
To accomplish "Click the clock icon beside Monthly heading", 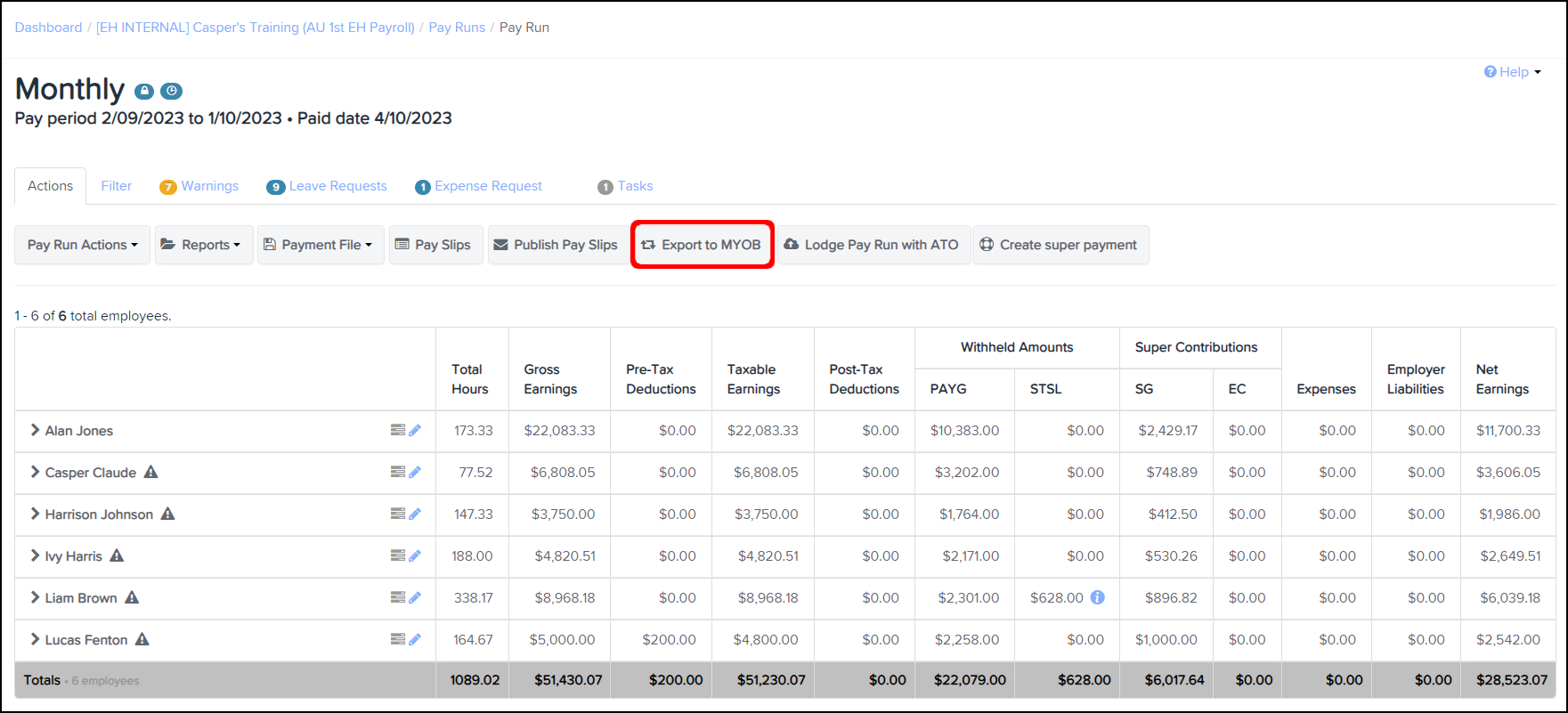I will tap(172, 91).
